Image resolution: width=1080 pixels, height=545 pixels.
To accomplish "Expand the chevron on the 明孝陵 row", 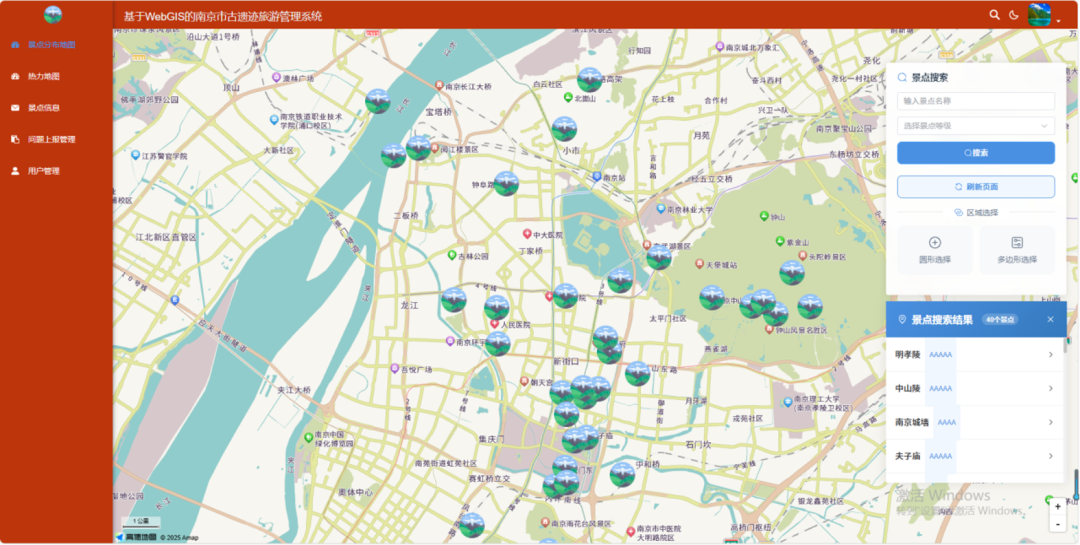I will pos(1050,355).
